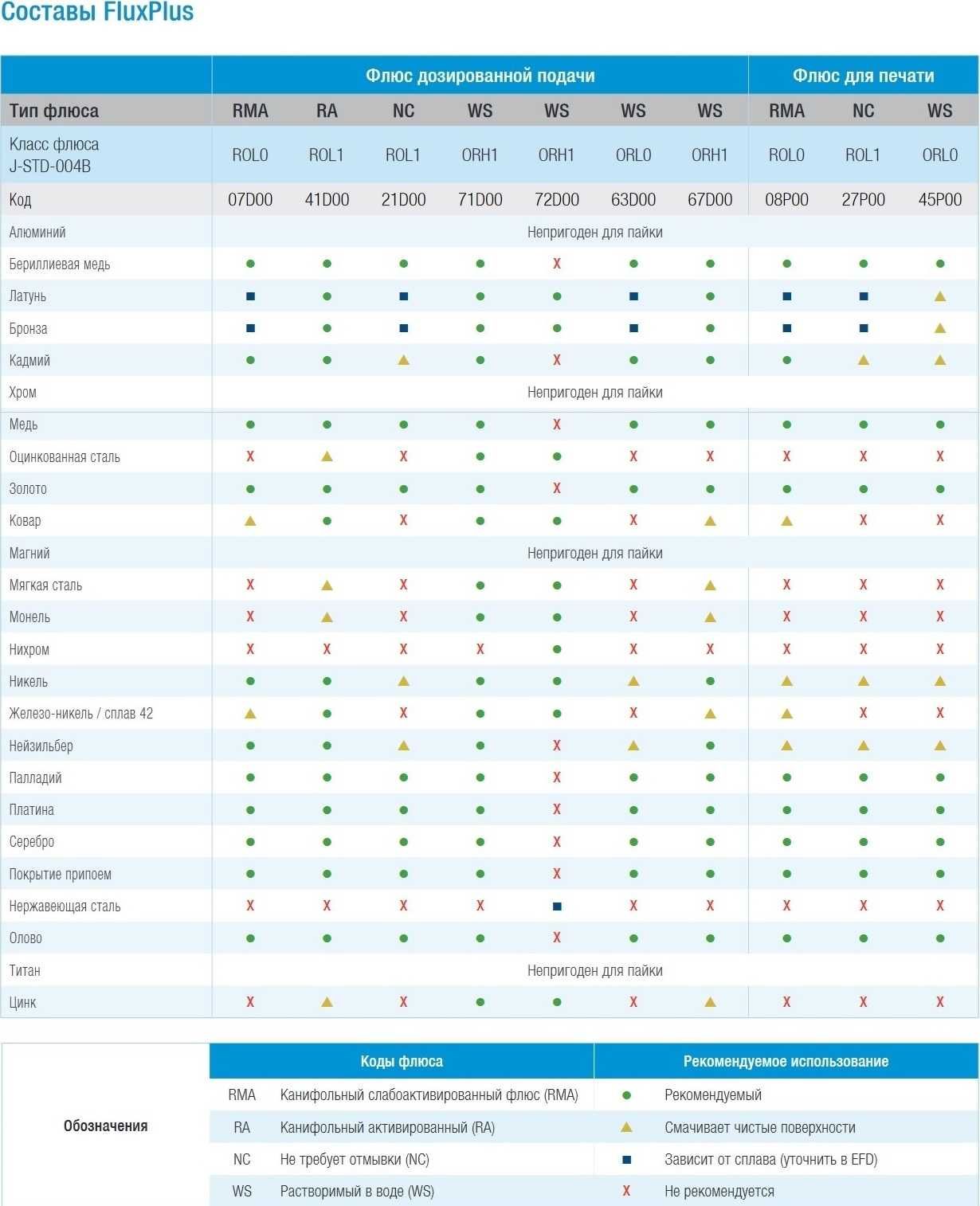Viewport: 980px width, 1206px height.
Task: Click Кадмий row triangle under code 21D00
Action: (403, 360)
